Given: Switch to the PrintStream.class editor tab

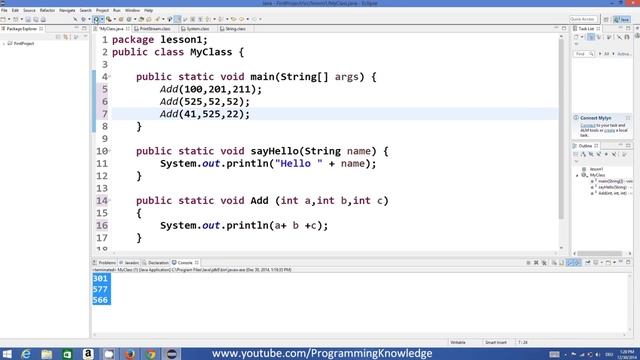Looking at the screenshot, I should (155, 29).
